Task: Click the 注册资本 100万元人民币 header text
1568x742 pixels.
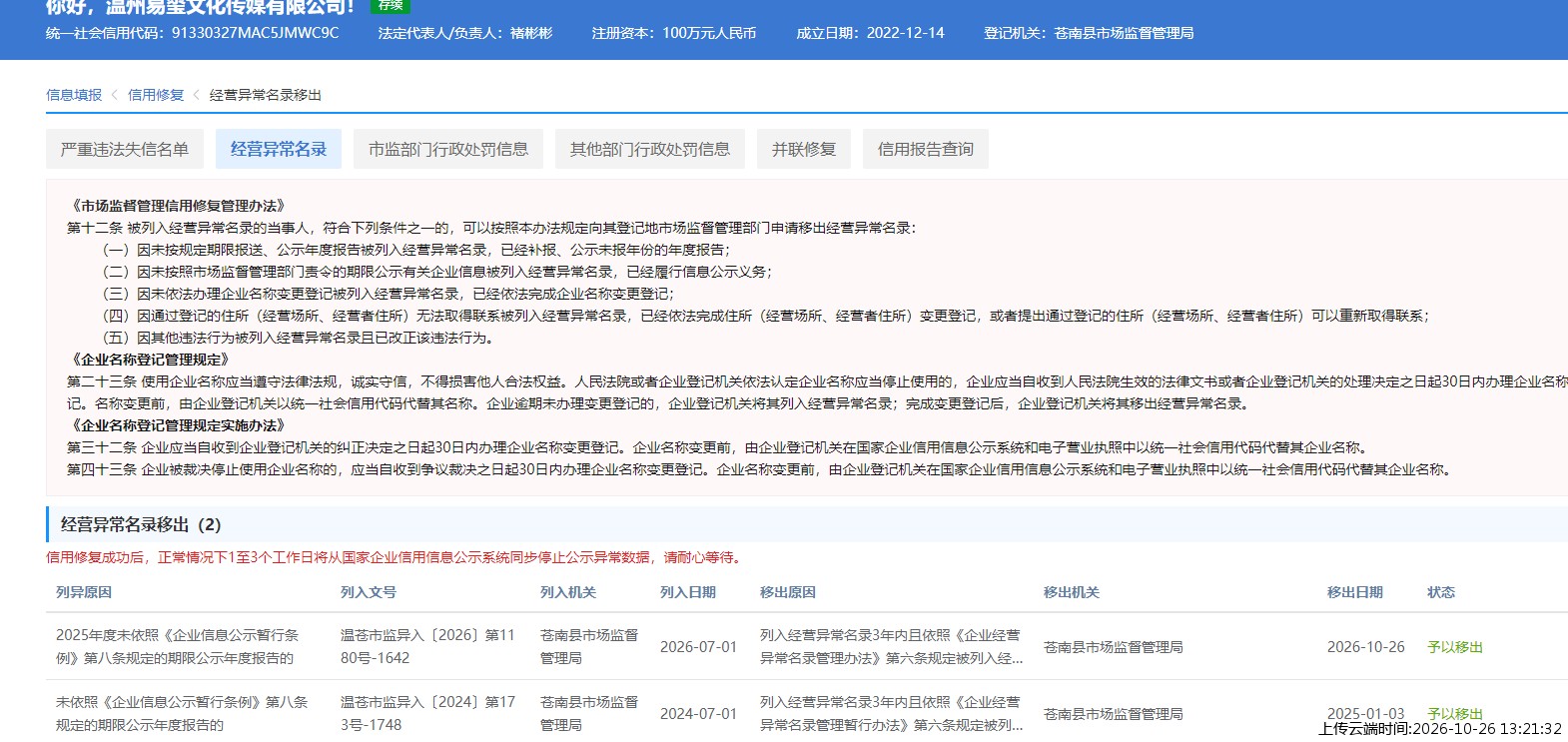Action: 674,33
